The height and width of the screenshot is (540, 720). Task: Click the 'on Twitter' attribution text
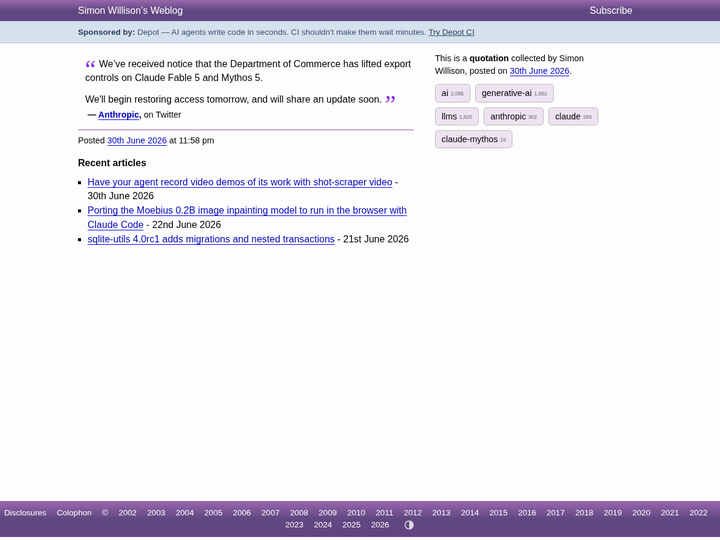click(x=163, y=115)
